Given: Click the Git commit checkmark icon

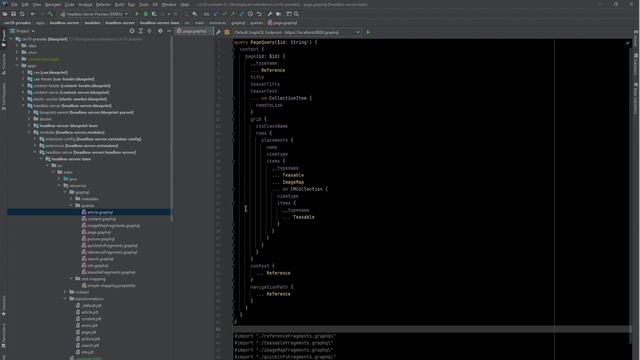Looking at the screenshot, I should (x=224, y=14).
